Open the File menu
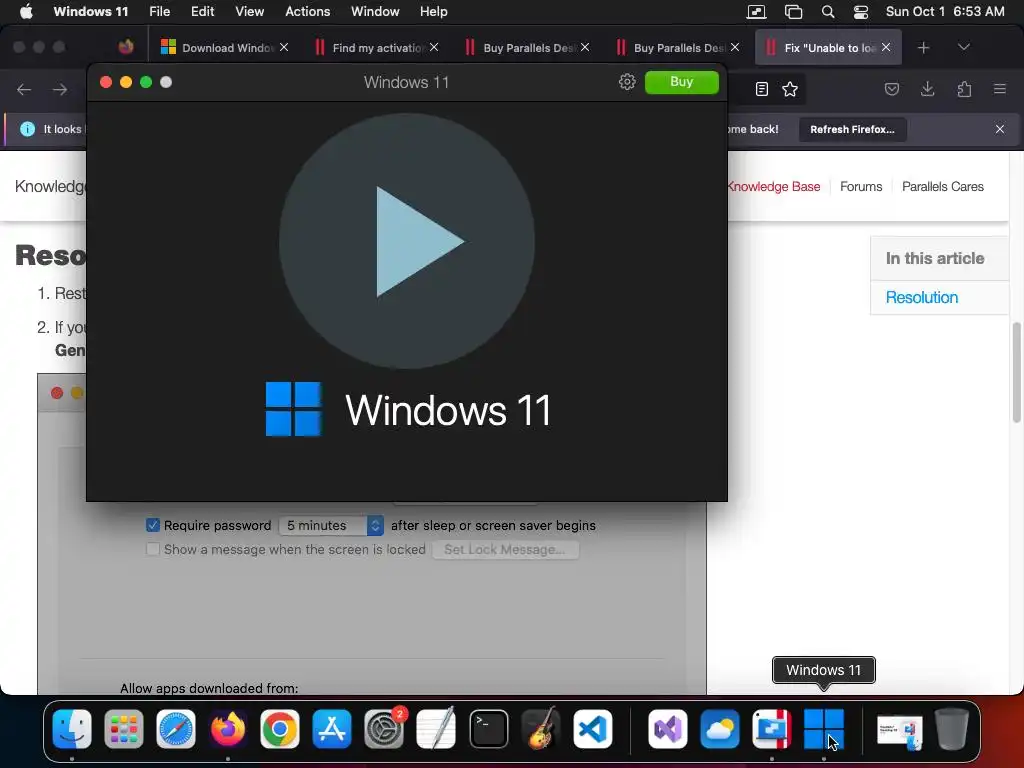The width and height of the screenshot is (1024, 768). (x=159, y=11)
